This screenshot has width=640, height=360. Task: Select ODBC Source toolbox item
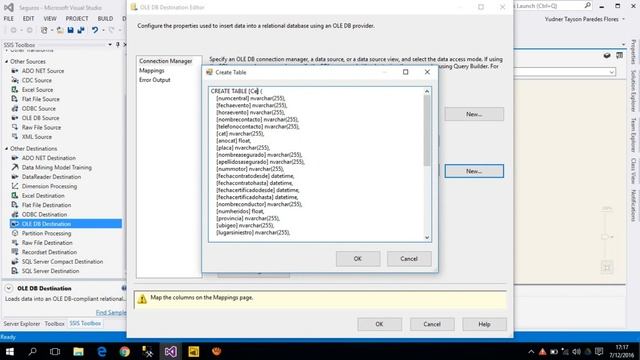pyautogui.click(x=39, y=109)
